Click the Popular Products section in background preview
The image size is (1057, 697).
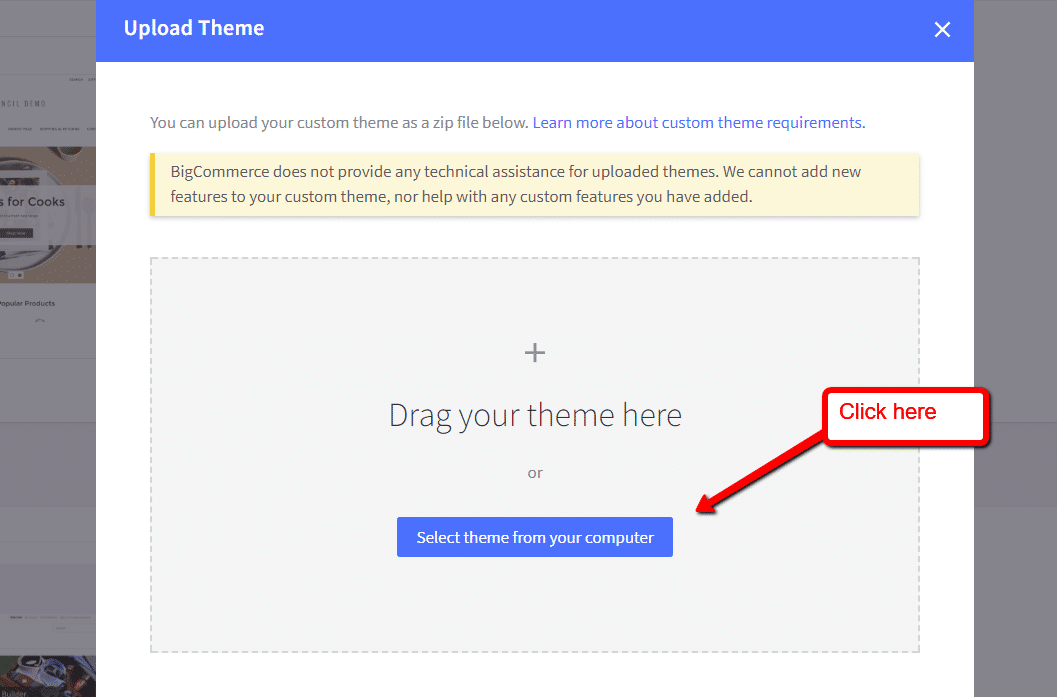[x=27, y=302]
